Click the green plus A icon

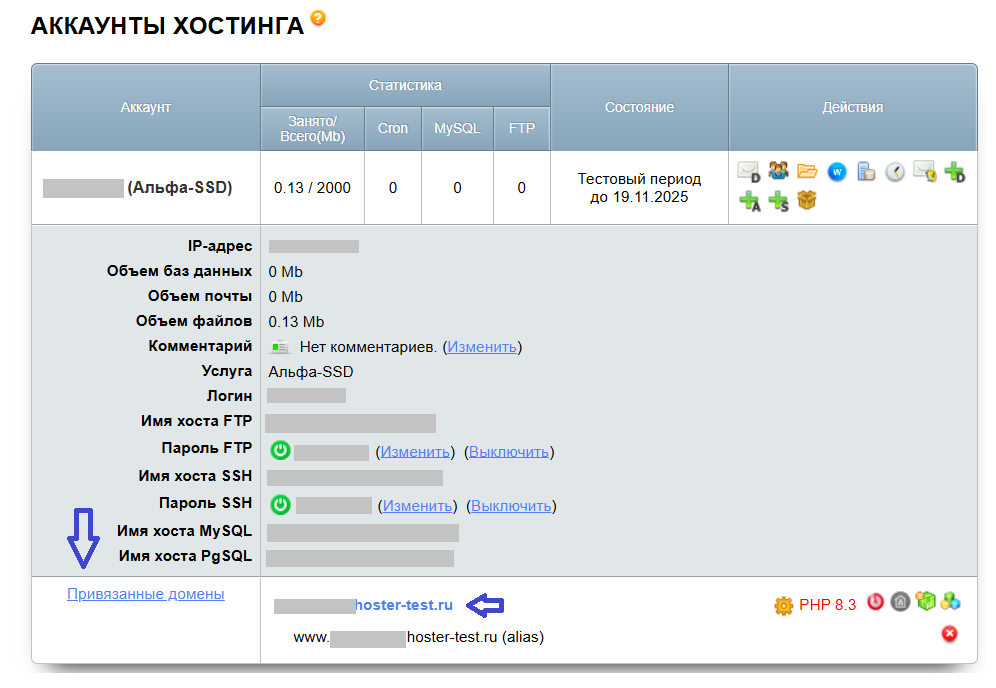coord(749,200)
